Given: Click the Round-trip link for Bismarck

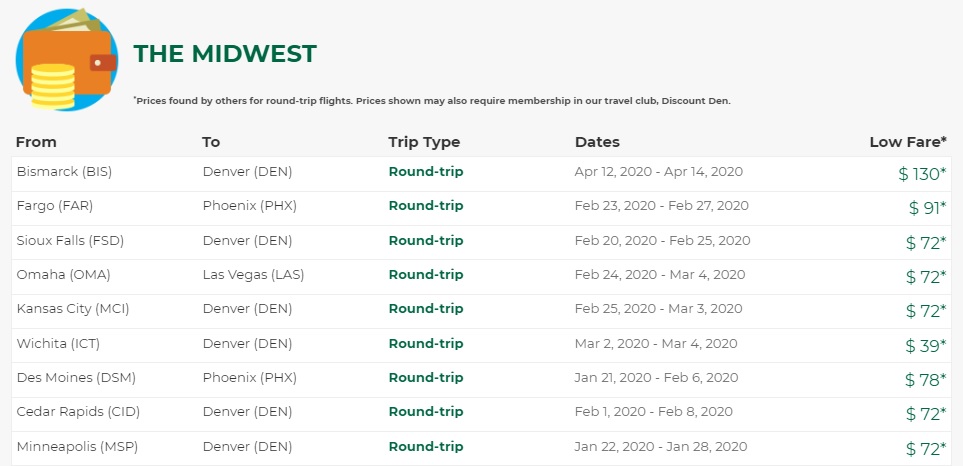Looking at the screenshot, I should pyautogui.click(x=426, y=172).
